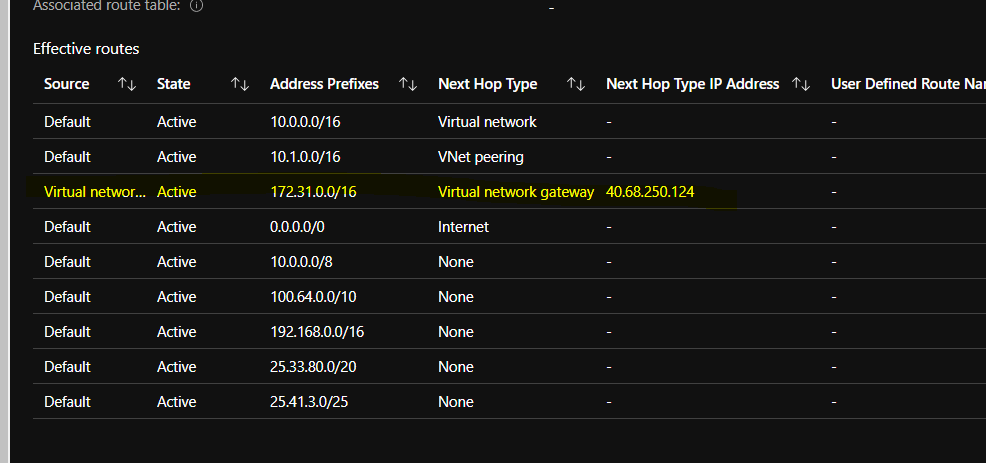Image resolution: width=986 pixels, height=463 pixels.
Task: Sort by Address Prefixes column arrows
Action: [408, 84]
